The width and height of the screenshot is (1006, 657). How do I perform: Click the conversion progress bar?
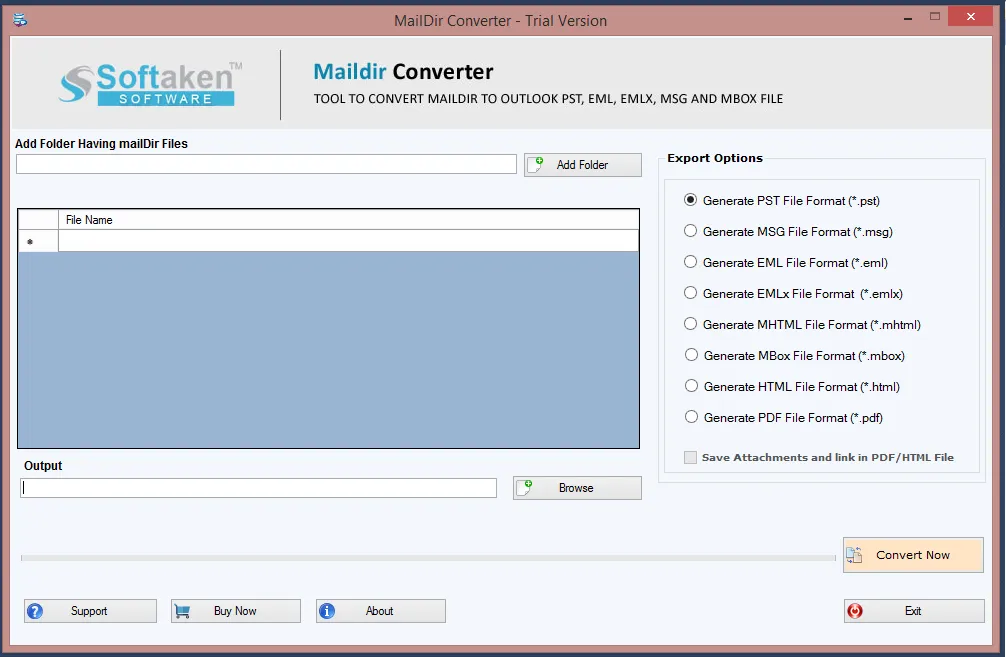coord(428,558)
